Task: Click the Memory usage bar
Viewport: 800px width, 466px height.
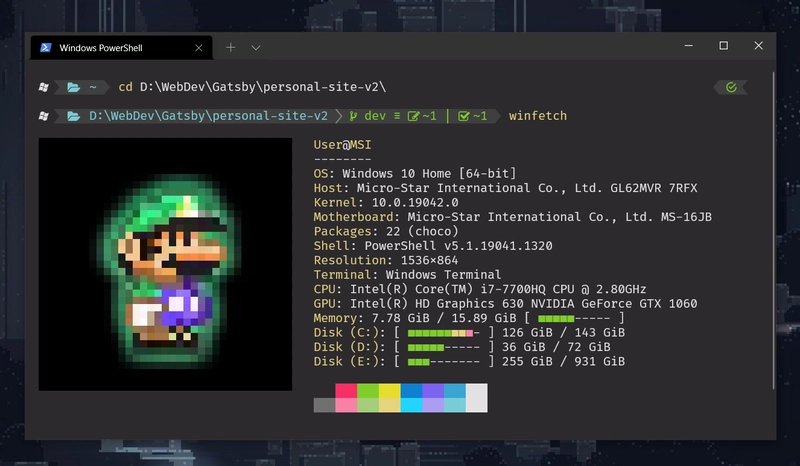Action: 574,318
